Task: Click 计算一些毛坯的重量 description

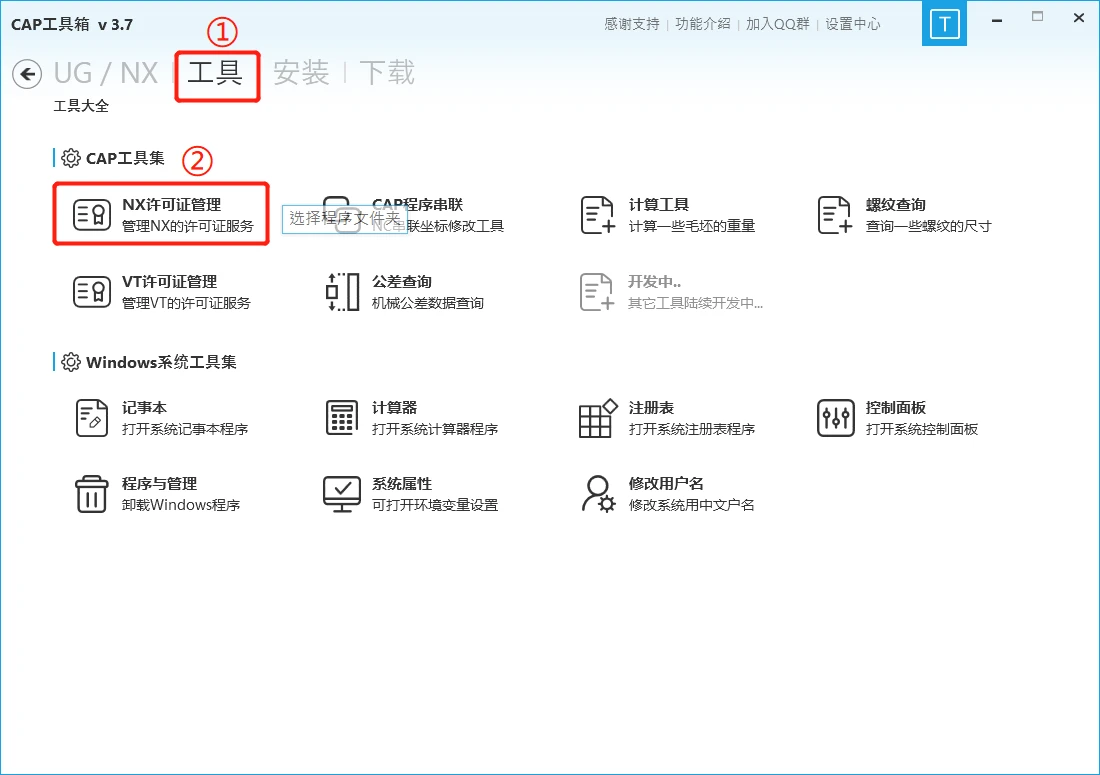Action: (692, 226)
